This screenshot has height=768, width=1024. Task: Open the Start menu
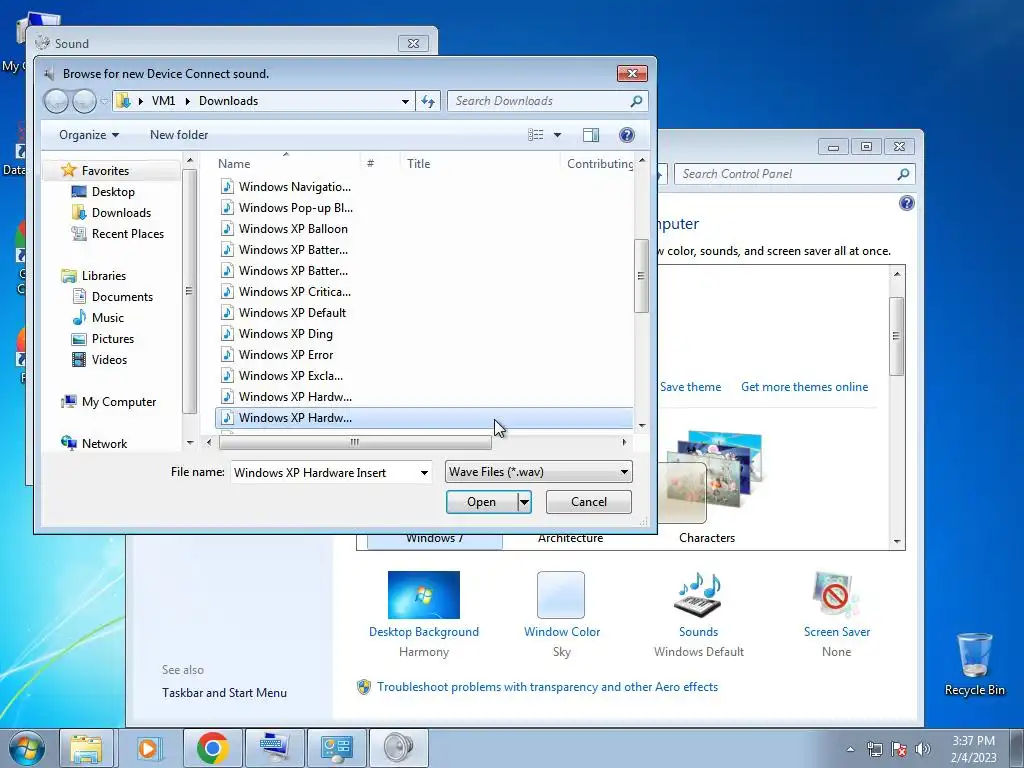(x=26, y=748)
